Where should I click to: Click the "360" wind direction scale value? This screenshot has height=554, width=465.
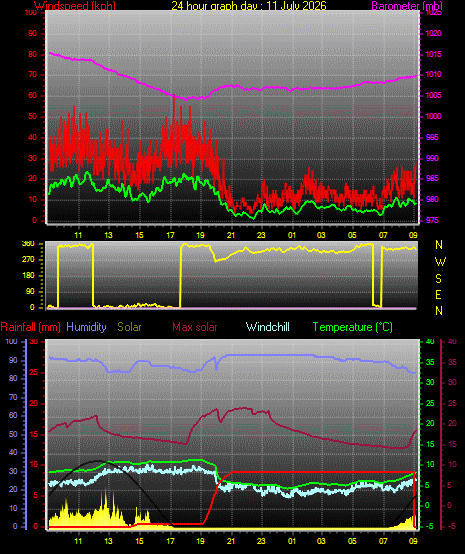coord(28,243)
